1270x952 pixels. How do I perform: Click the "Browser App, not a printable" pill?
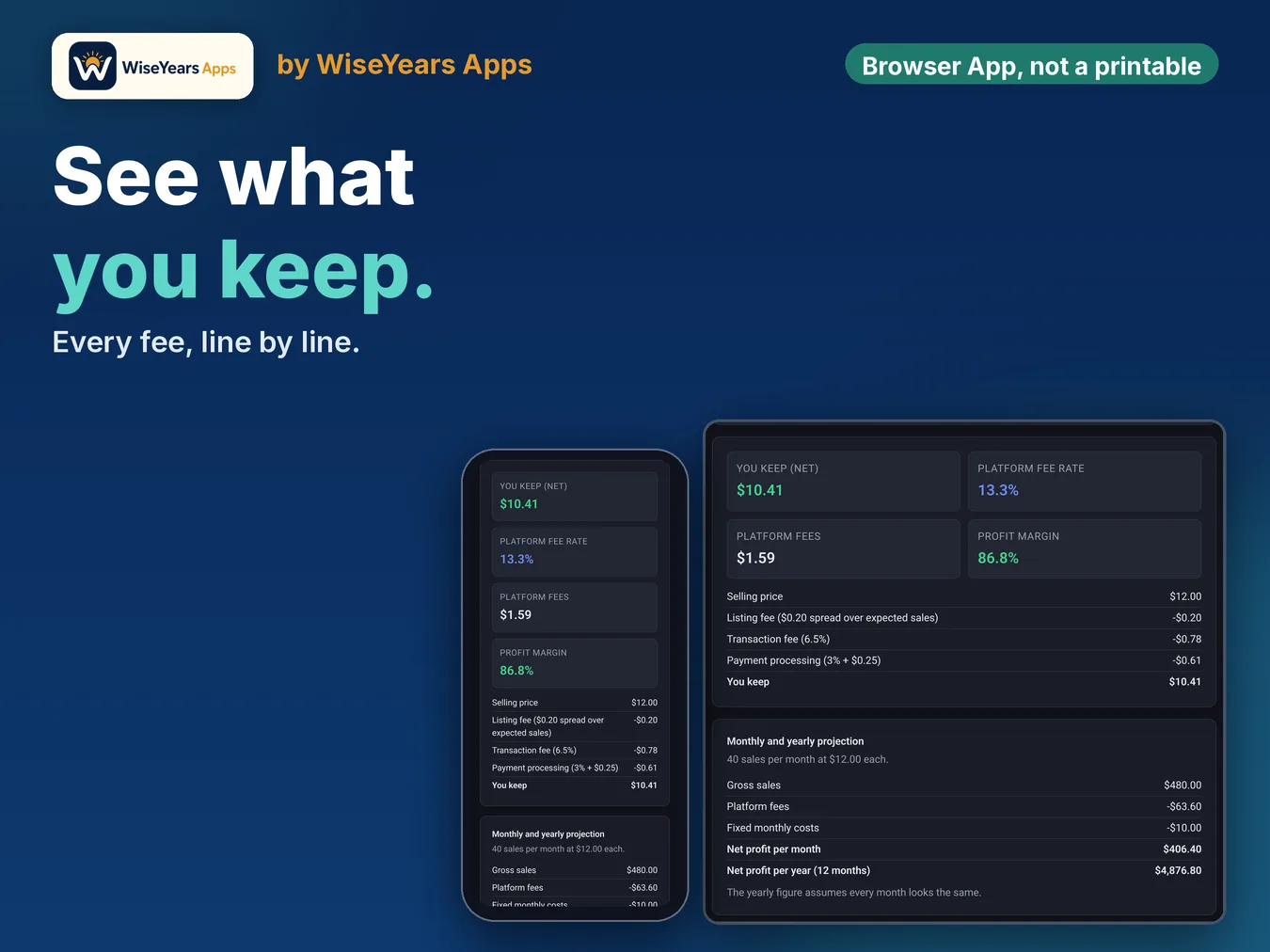1032,64
